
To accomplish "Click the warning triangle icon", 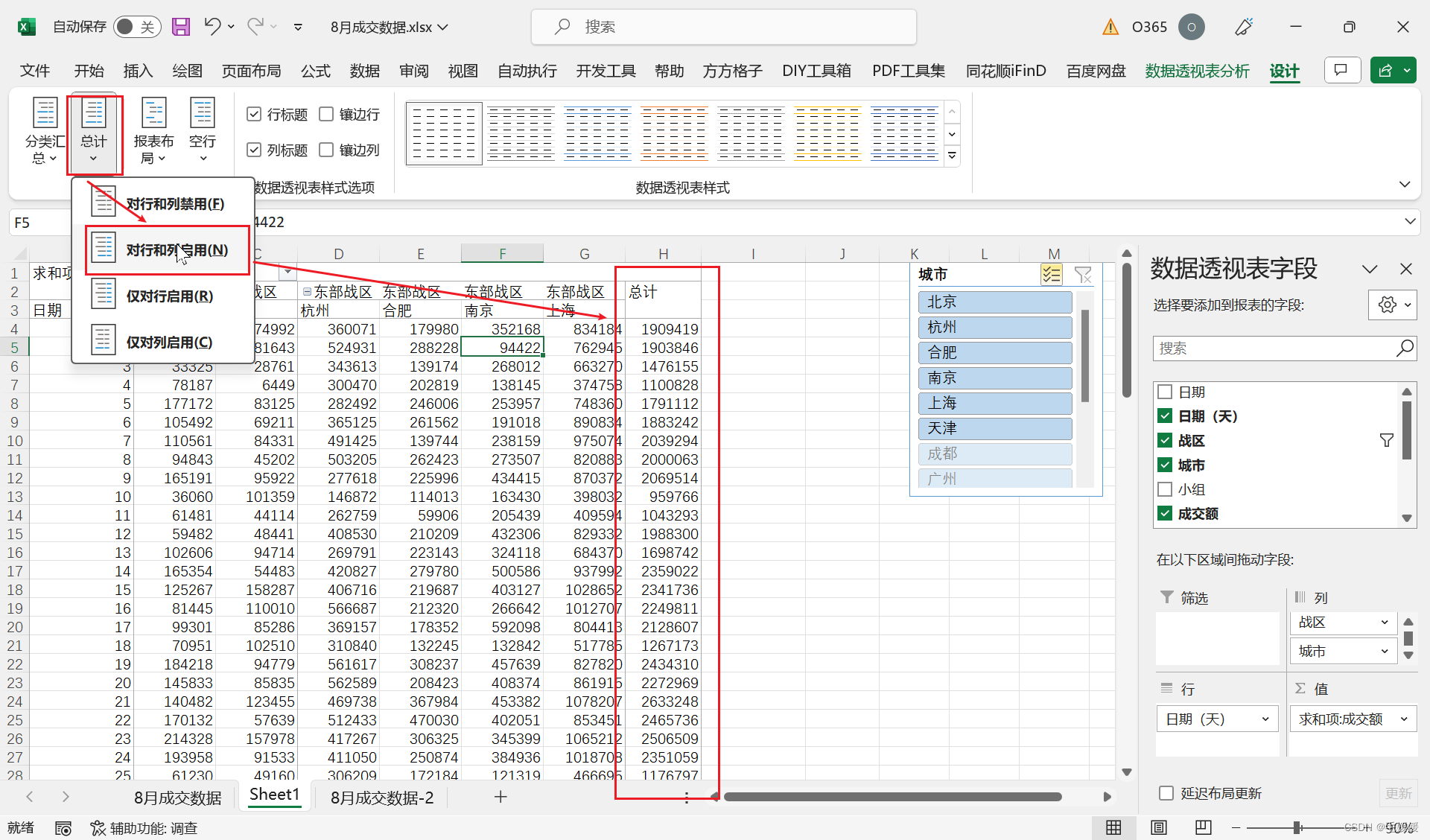I will point(1110,28).
